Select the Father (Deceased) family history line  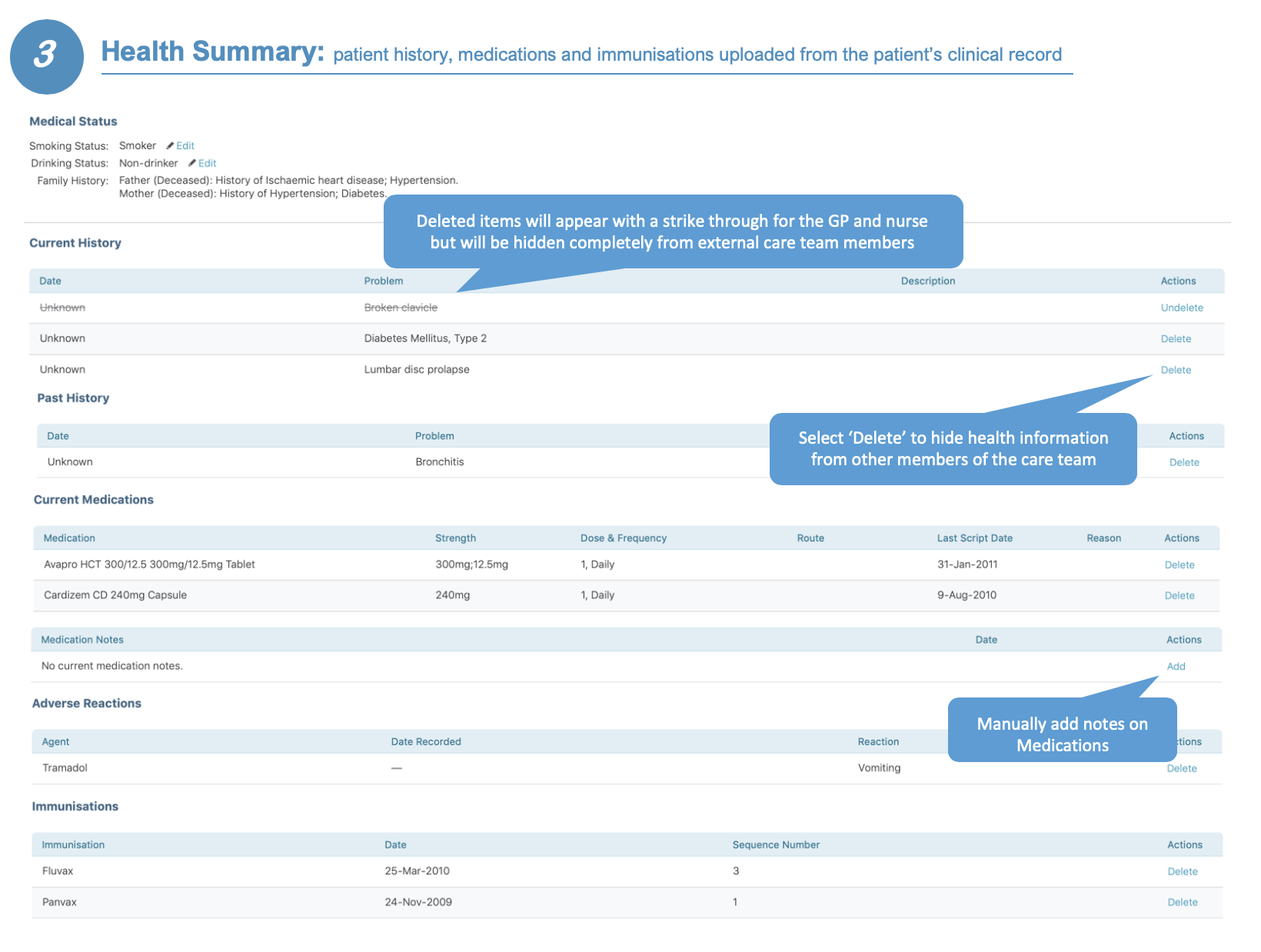point(288,180)
